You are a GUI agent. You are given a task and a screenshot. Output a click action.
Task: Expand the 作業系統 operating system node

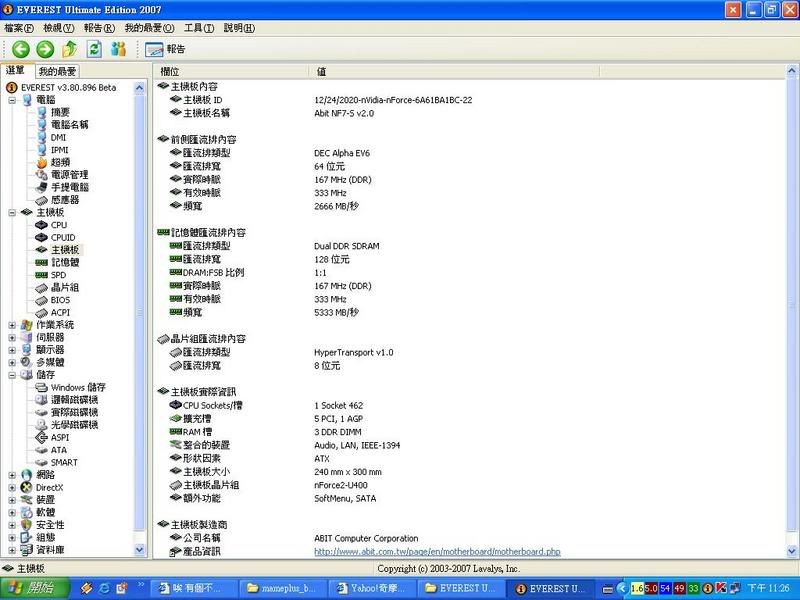(x=12, y=325)
